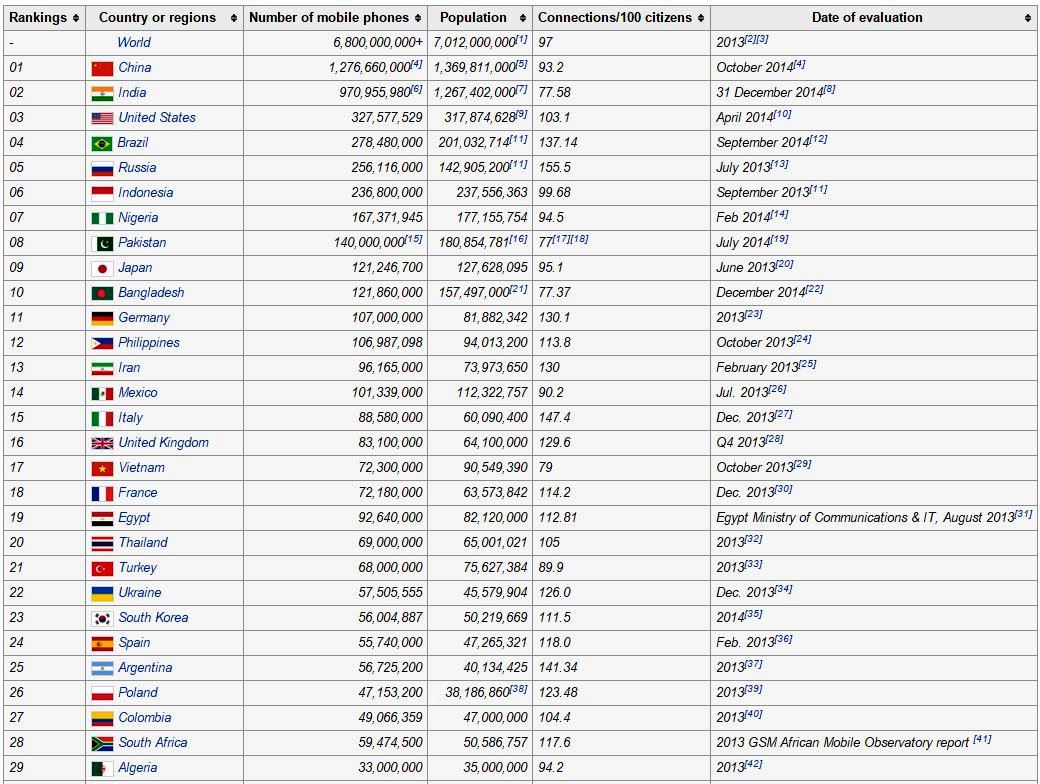
Task: Click the Vietnam flag icon
Action: tap(102, 469)
